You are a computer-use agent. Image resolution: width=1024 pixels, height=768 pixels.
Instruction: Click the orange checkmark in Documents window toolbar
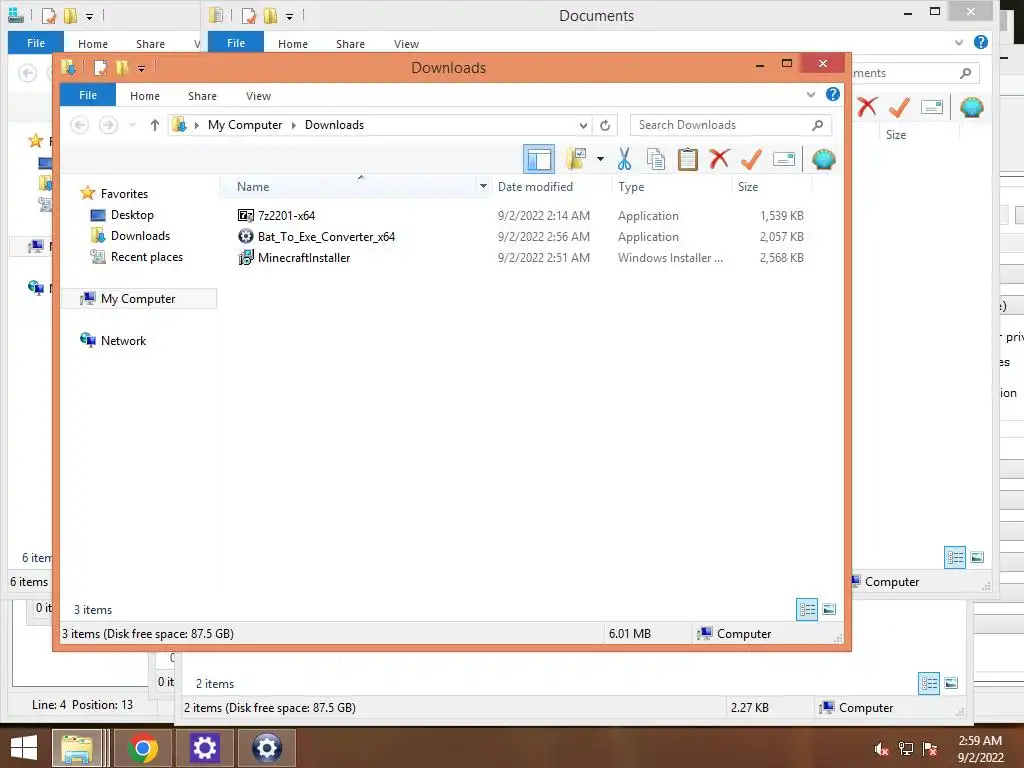point(899,106)
